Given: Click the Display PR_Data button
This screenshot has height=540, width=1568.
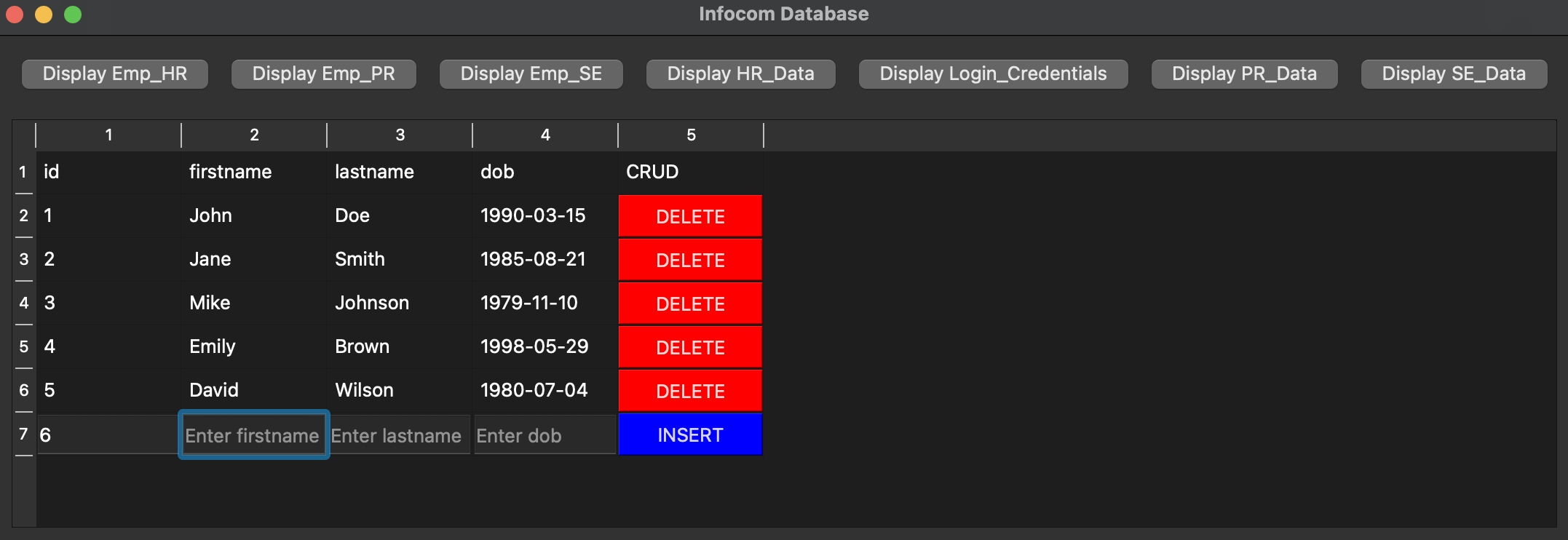Looking at the screenshot, I should point(1245,74).
